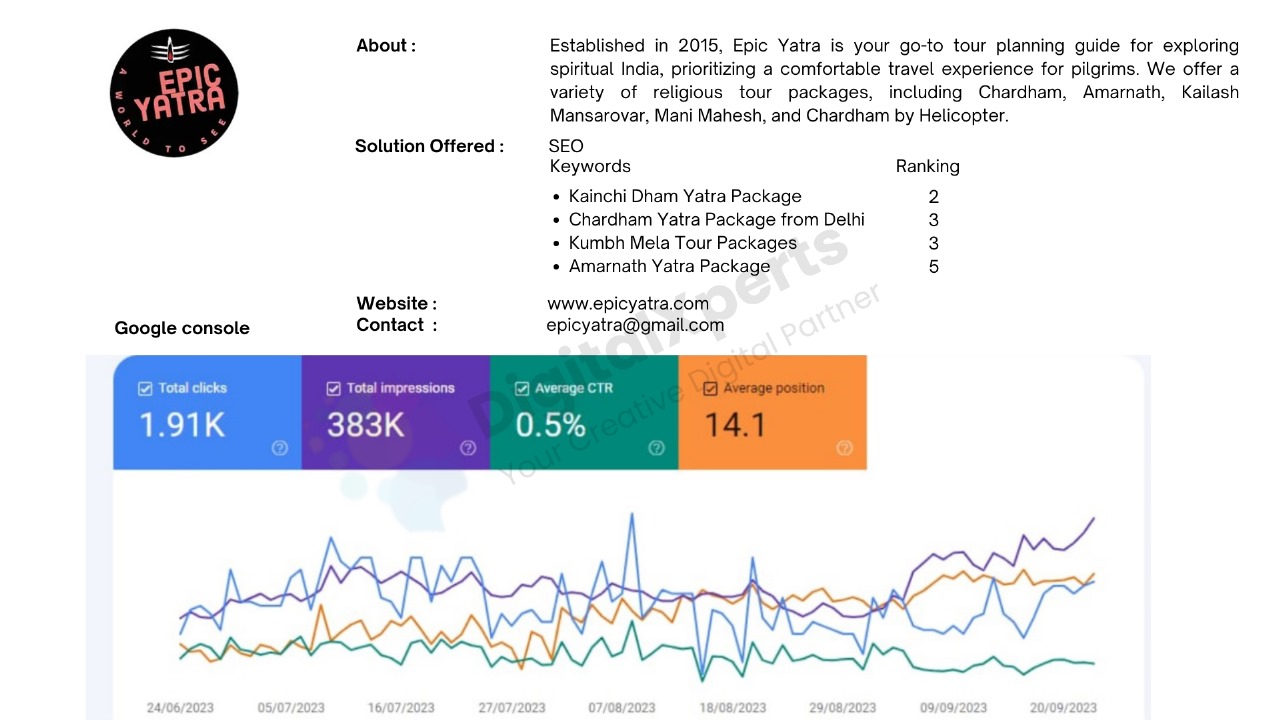
Task: Click help icon on Total clicks card
Action: (280, 448)
